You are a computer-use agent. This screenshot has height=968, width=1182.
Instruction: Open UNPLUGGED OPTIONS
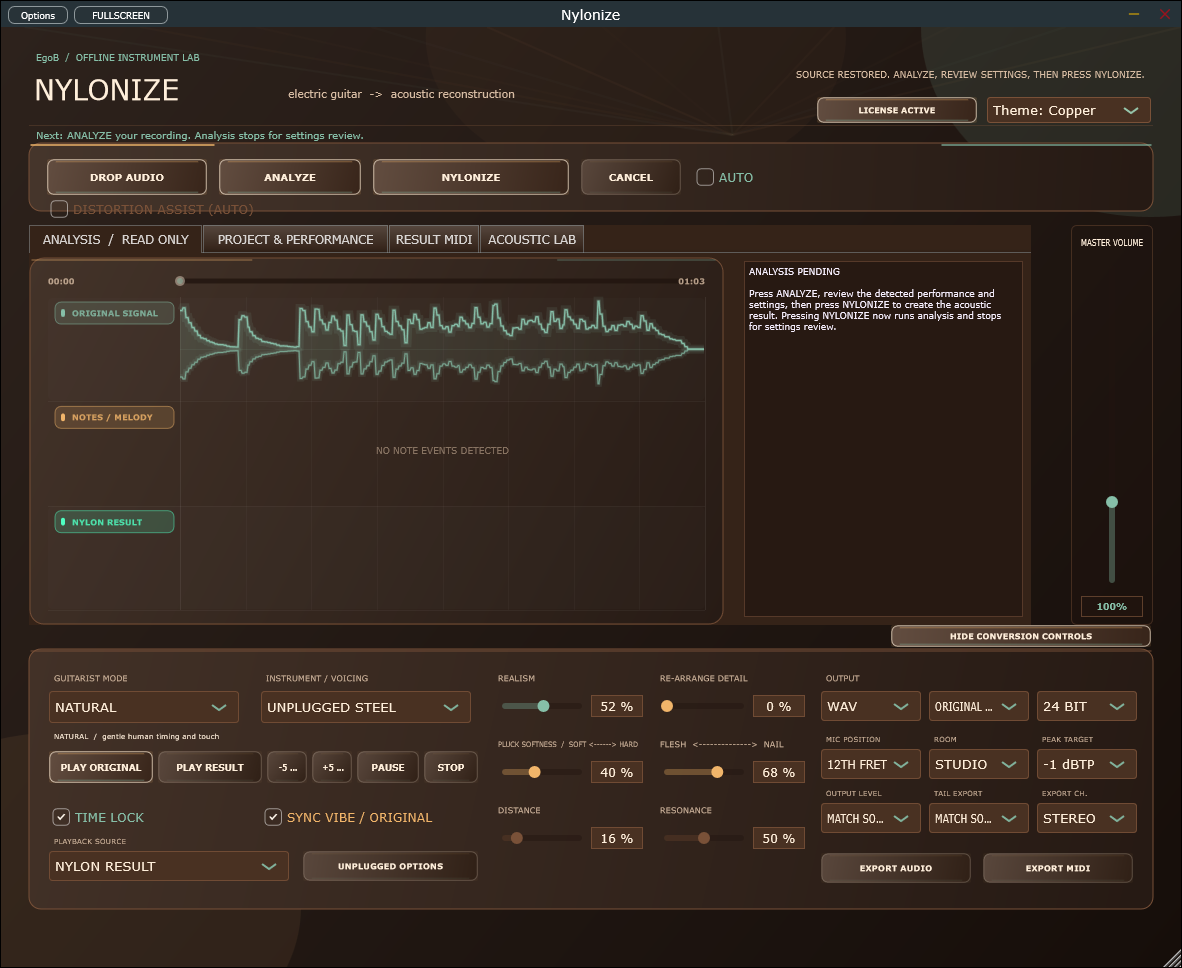(x=390, y=866)
